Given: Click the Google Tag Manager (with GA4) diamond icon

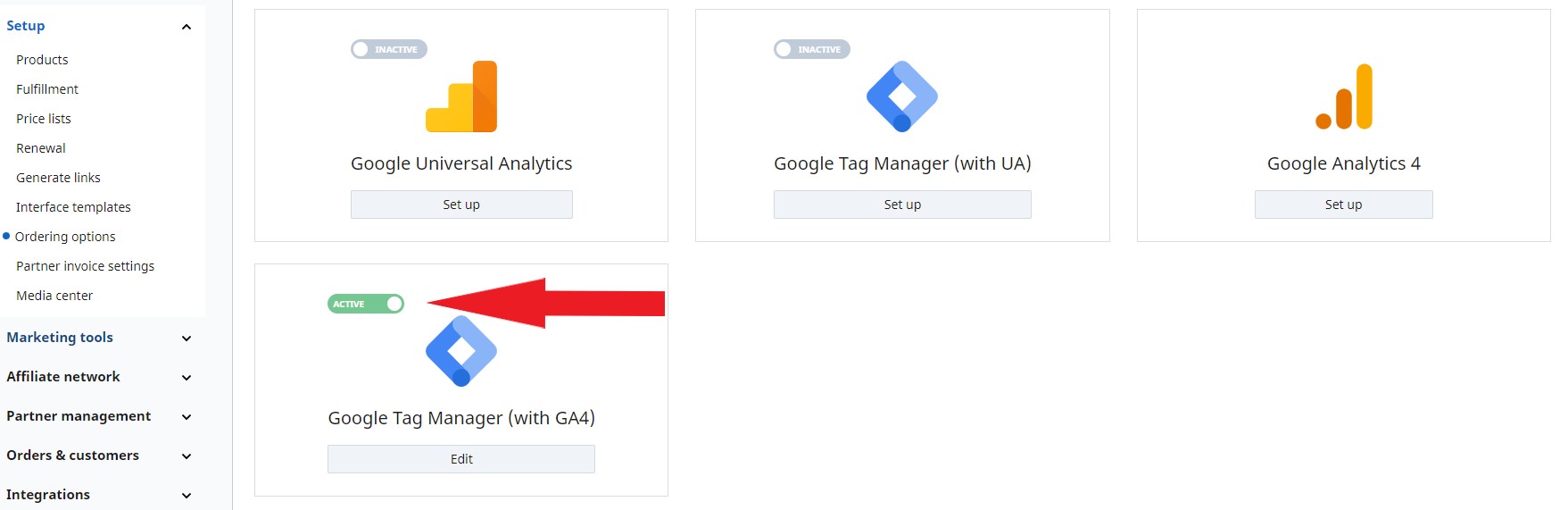Looking at the screenshot, I should coord(461,351).
